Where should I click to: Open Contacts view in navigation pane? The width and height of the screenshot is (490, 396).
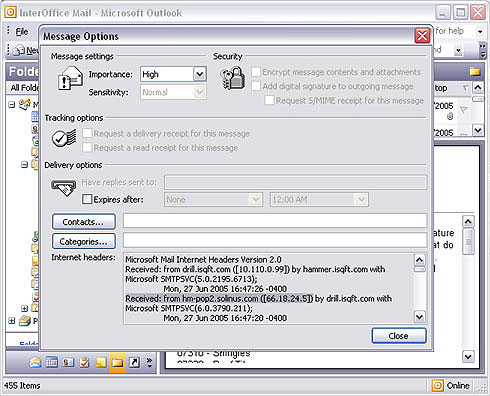click(x=68, y=362)
